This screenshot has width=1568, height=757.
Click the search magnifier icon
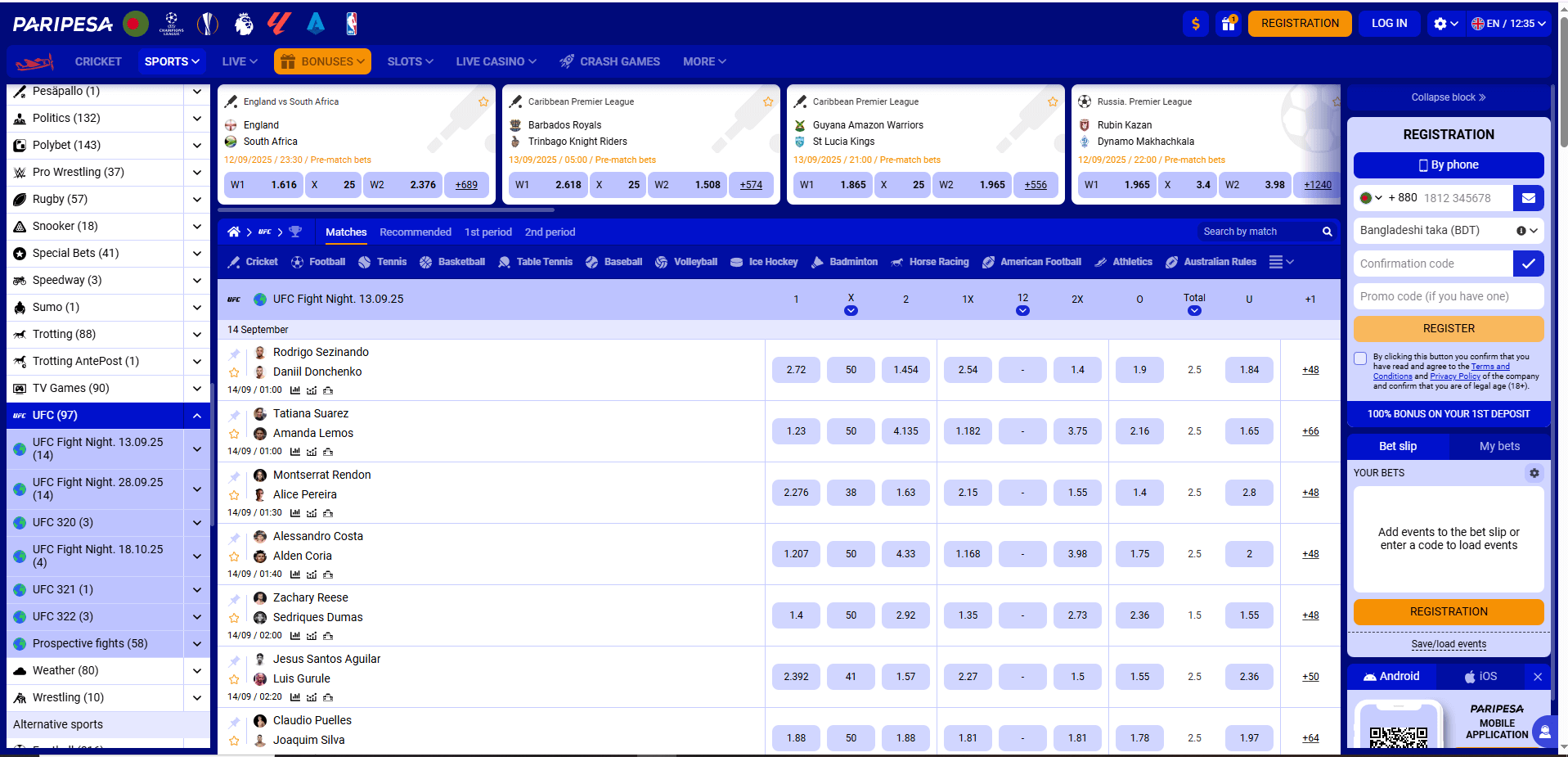click(x=1327, y=232)
